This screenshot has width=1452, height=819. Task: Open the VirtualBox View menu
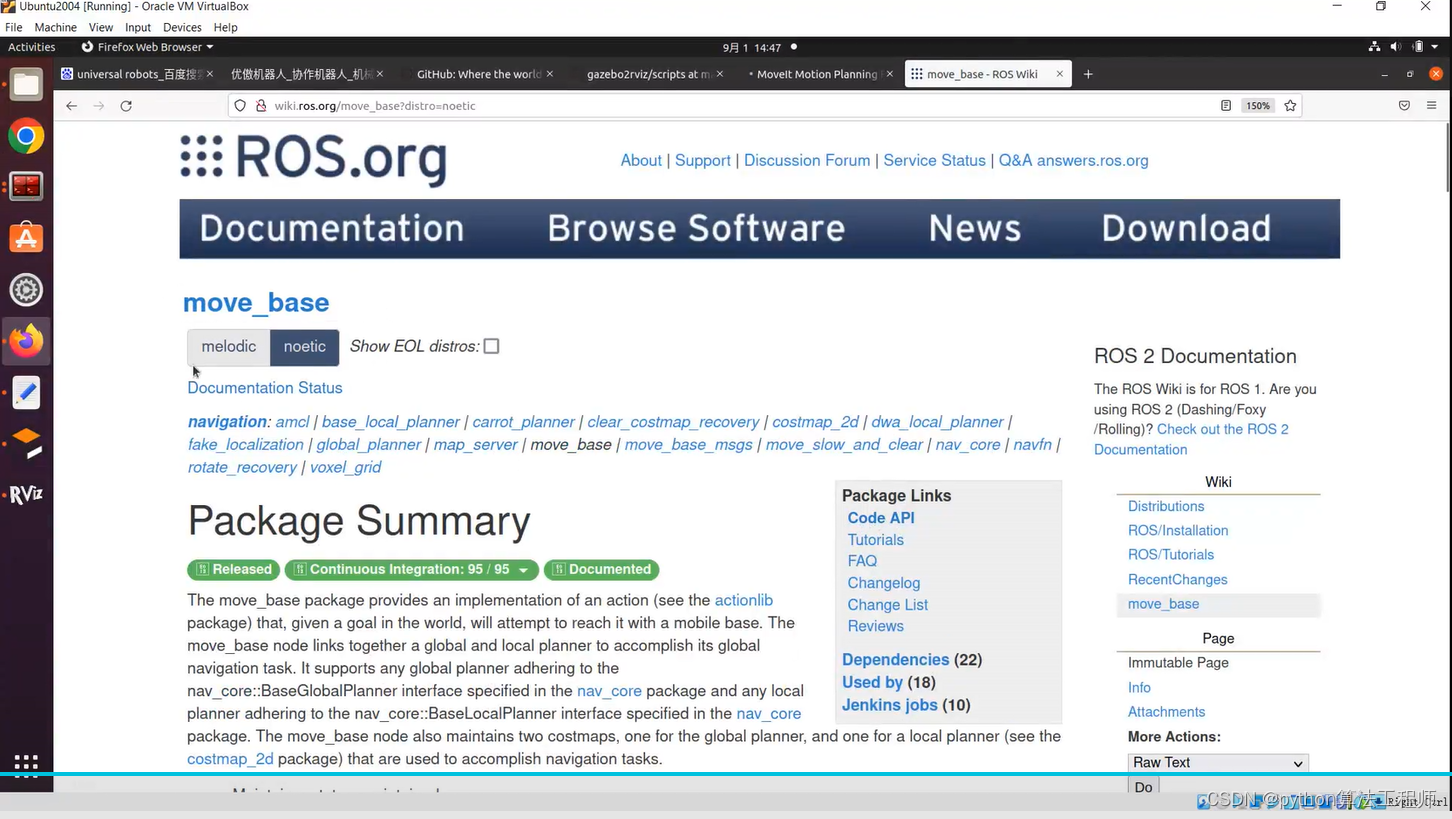pos(101,27)
